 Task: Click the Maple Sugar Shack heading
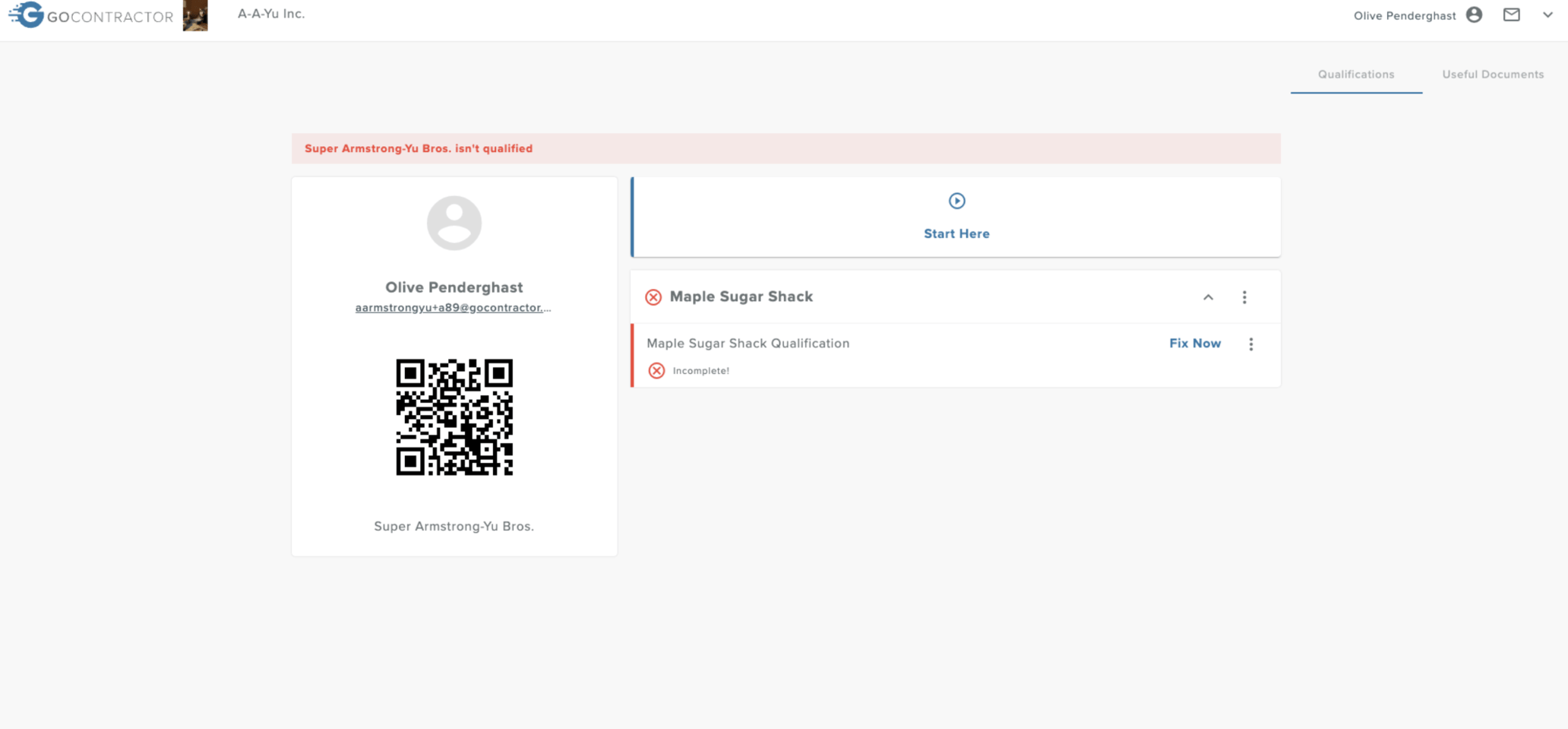[x=741, y=296]
